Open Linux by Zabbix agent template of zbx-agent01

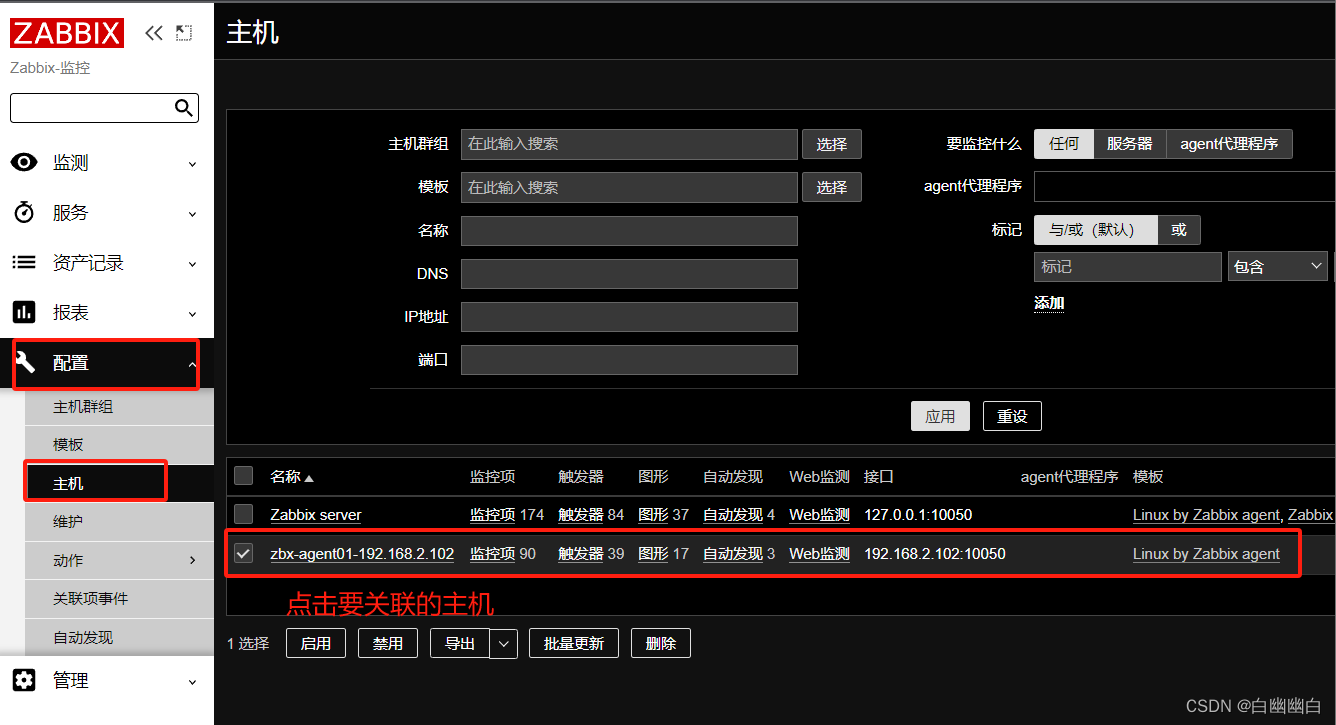tap(1206, 554)
